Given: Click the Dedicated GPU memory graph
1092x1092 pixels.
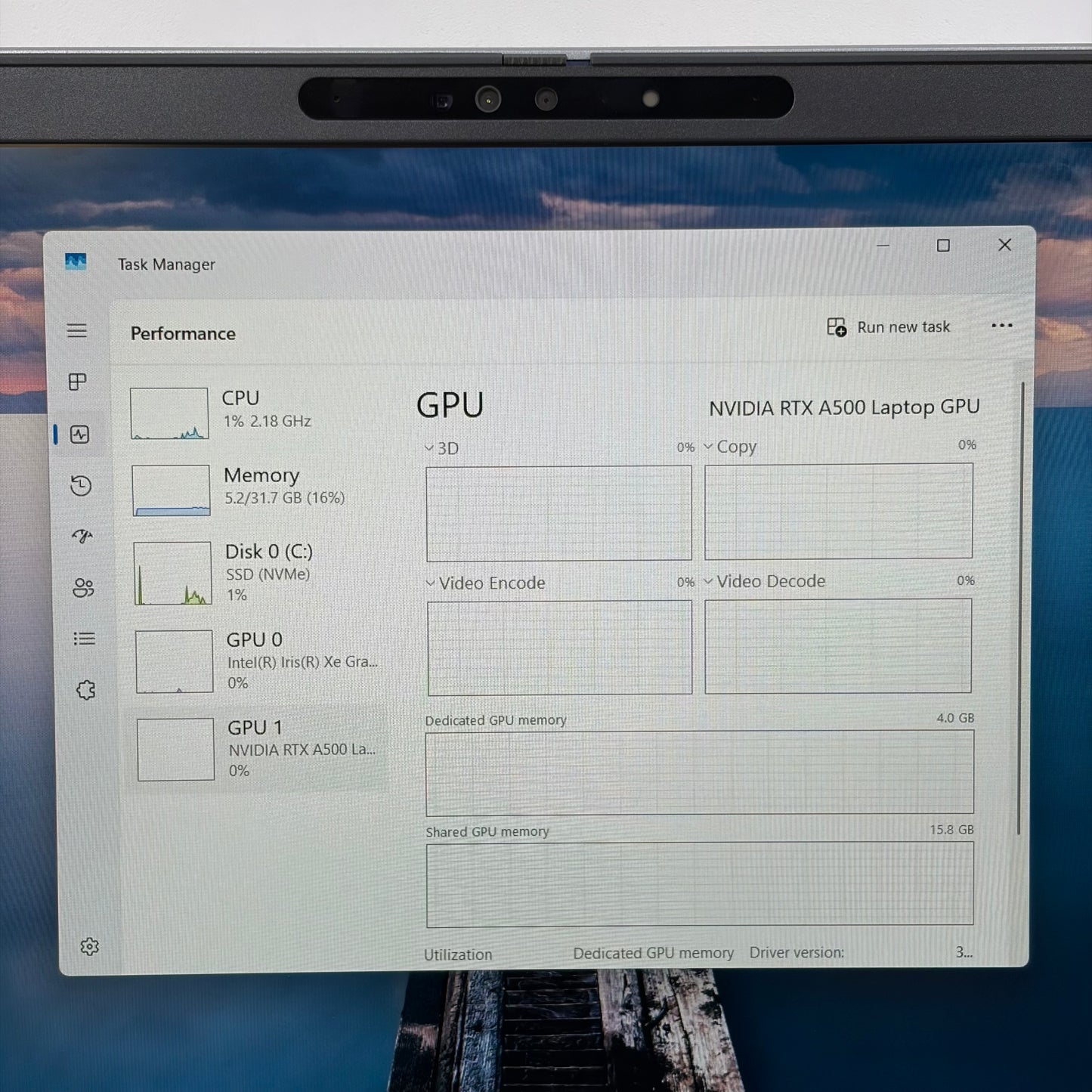Looking at the screenshot, I should click(x=700, y=772).
